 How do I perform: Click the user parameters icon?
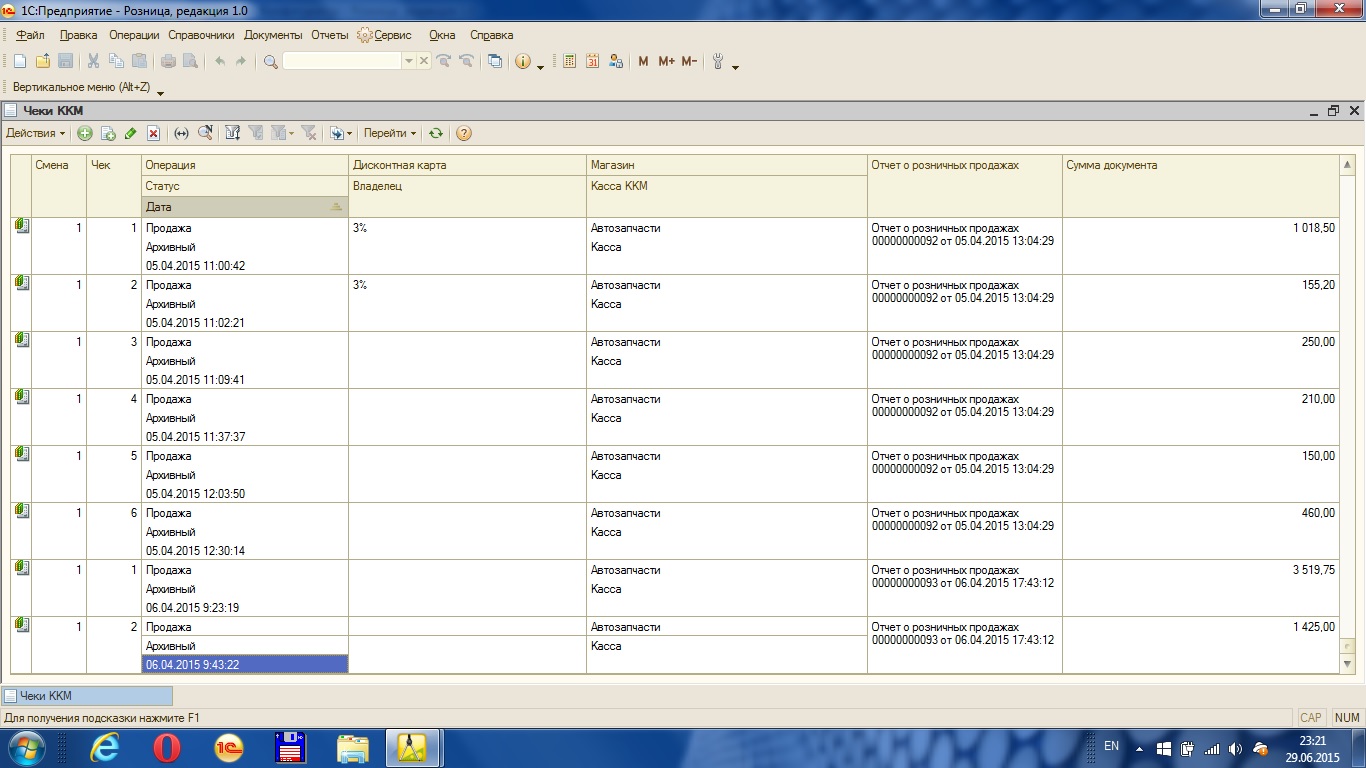(x=616, y=61)
